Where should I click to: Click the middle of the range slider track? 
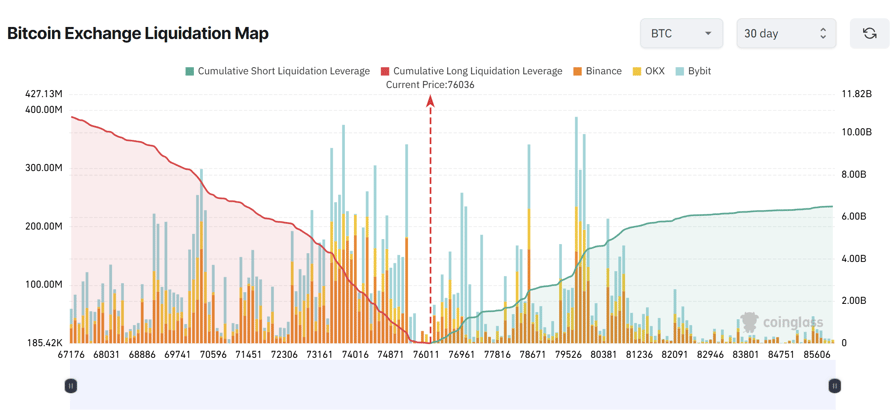[x=452, y=386]
